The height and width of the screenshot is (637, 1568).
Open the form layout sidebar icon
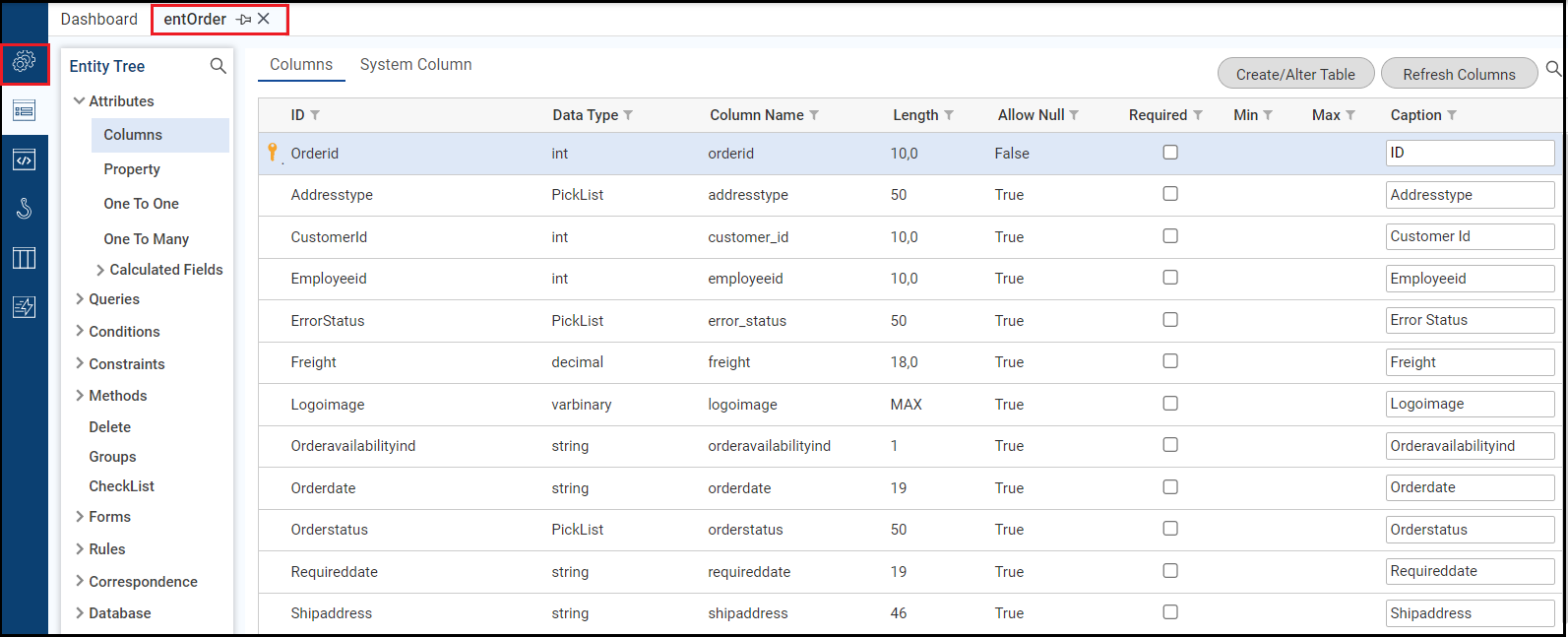click(x=25, y=110)
